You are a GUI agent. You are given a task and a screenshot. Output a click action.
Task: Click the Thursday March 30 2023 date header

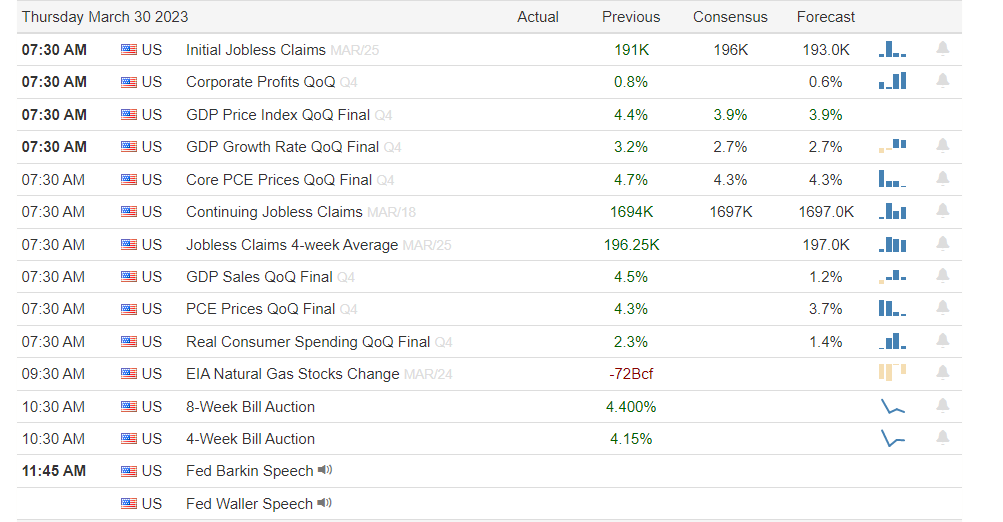click(105, 17)
